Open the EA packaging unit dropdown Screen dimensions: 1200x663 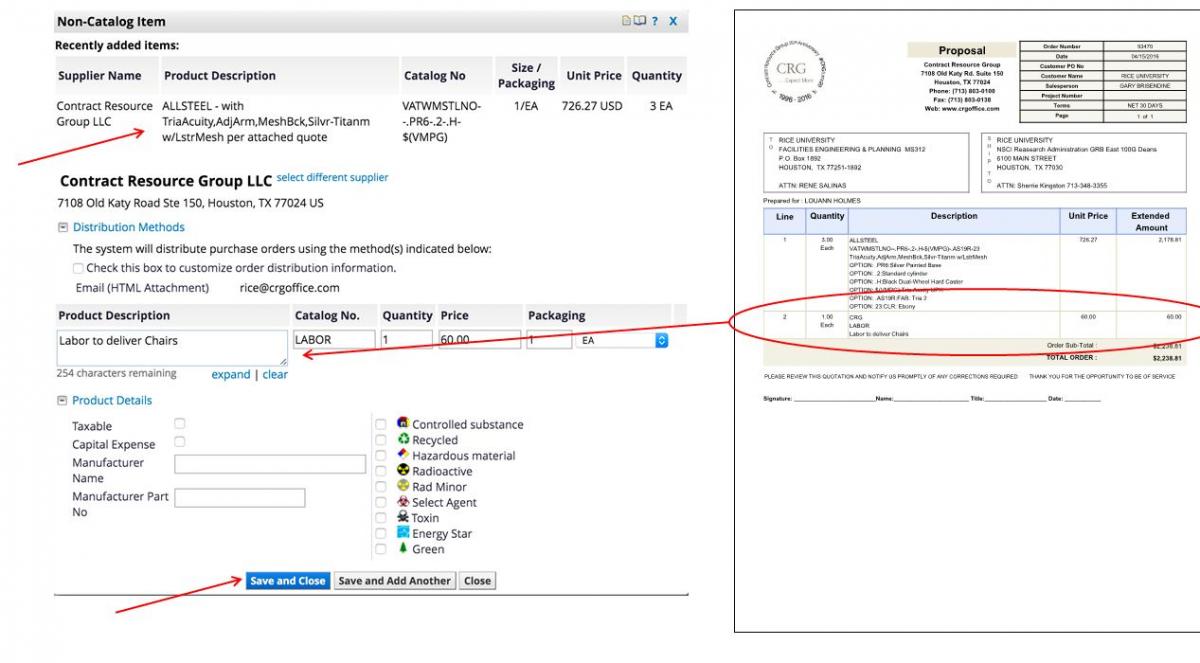pos(624,341)
